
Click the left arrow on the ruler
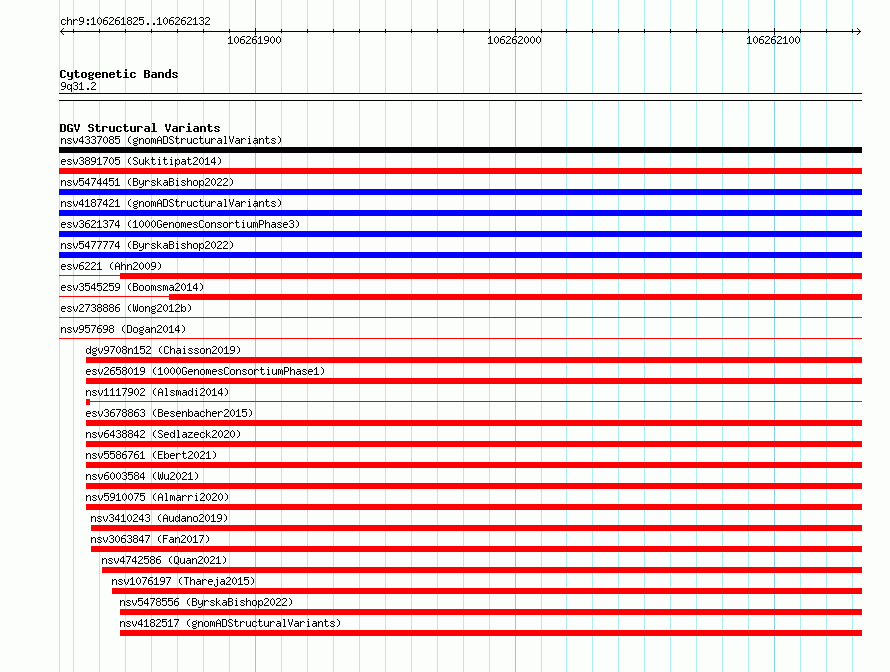pyautogui.click(x=63, y=32)
